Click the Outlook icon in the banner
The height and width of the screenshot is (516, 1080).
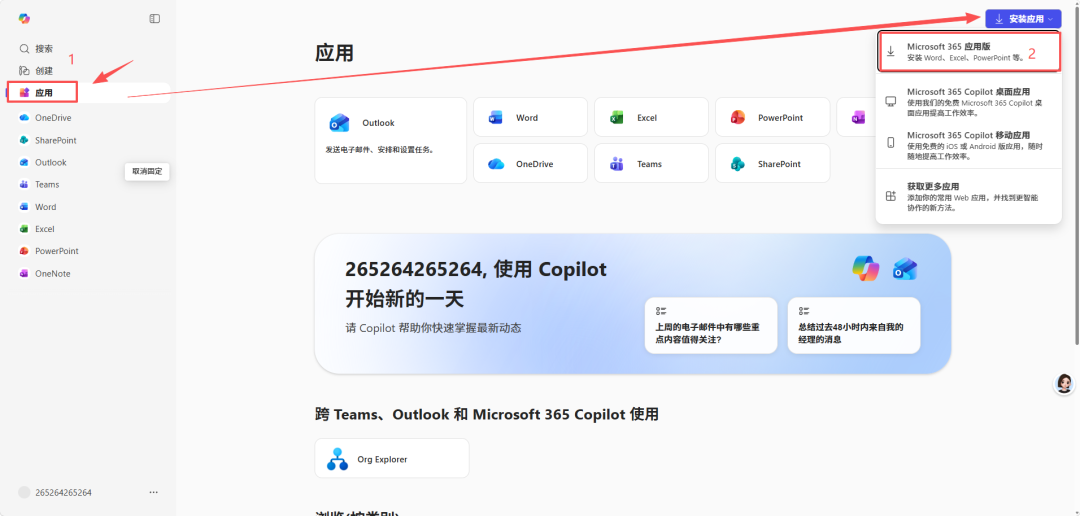tap(905, 269)
